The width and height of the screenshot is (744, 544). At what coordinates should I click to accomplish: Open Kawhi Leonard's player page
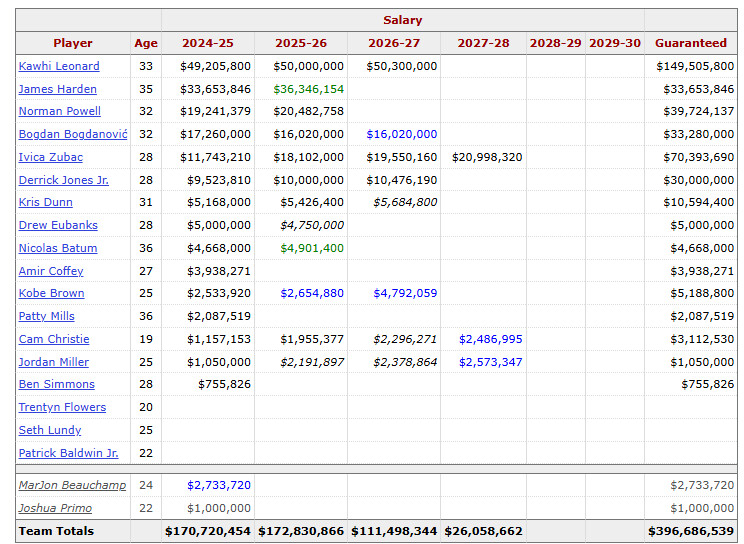(59, 66)
